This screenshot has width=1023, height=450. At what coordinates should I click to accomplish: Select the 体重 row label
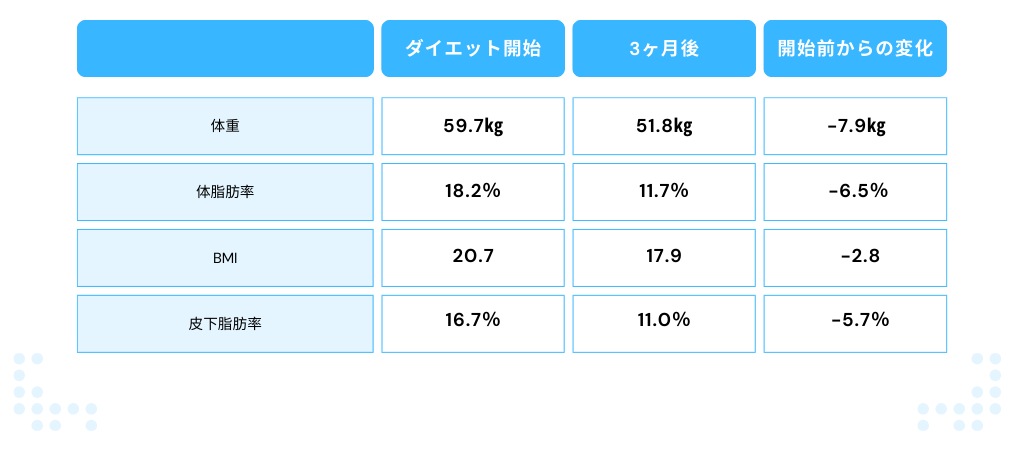[225, 126]
